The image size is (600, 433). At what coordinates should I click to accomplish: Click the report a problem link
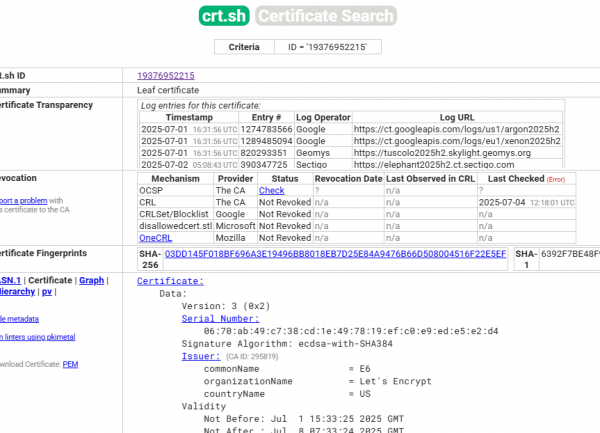[23, 200]
